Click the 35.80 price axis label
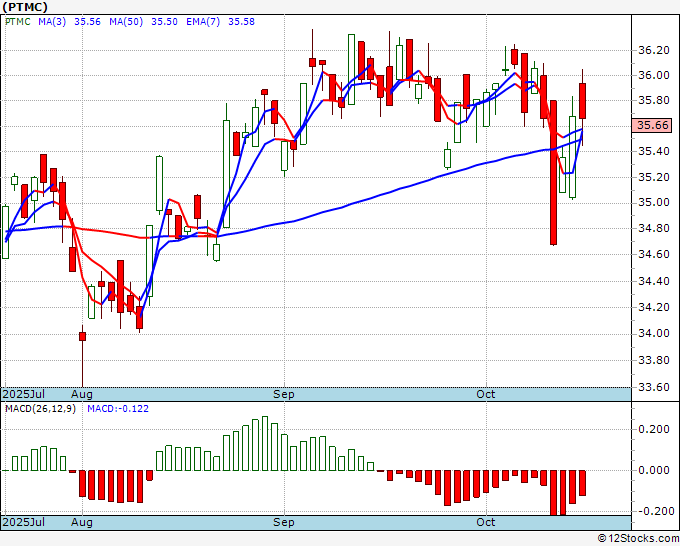Viewport: 680px width, 546px height. click(654, 100)
